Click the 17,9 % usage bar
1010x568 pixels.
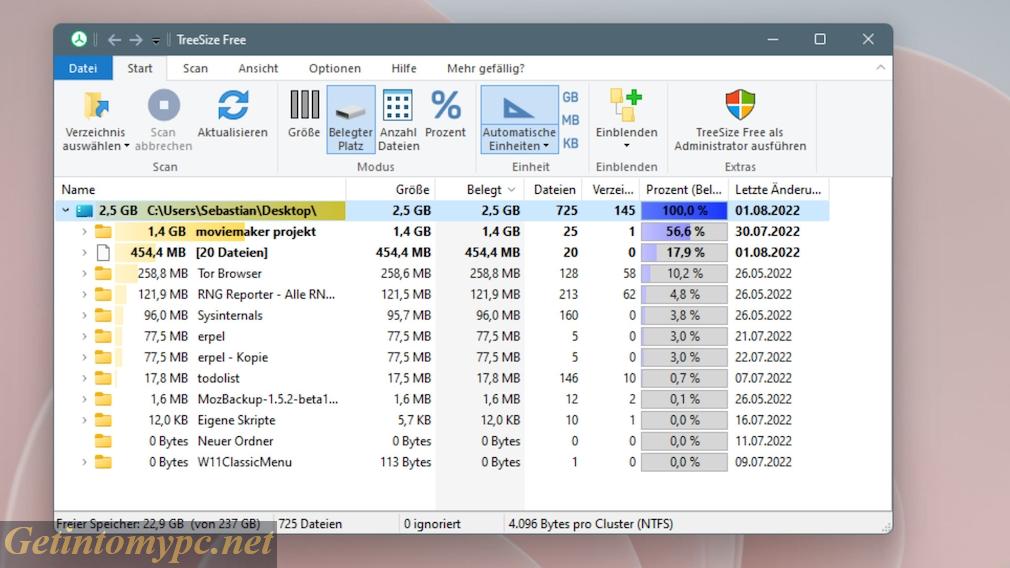(x=683, y=252)
